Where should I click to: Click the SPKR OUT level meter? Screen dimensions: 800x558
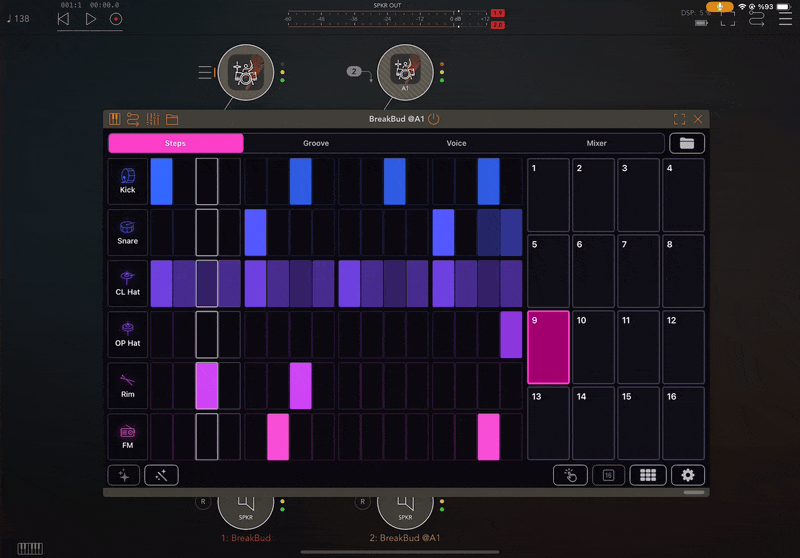[388, 19]
